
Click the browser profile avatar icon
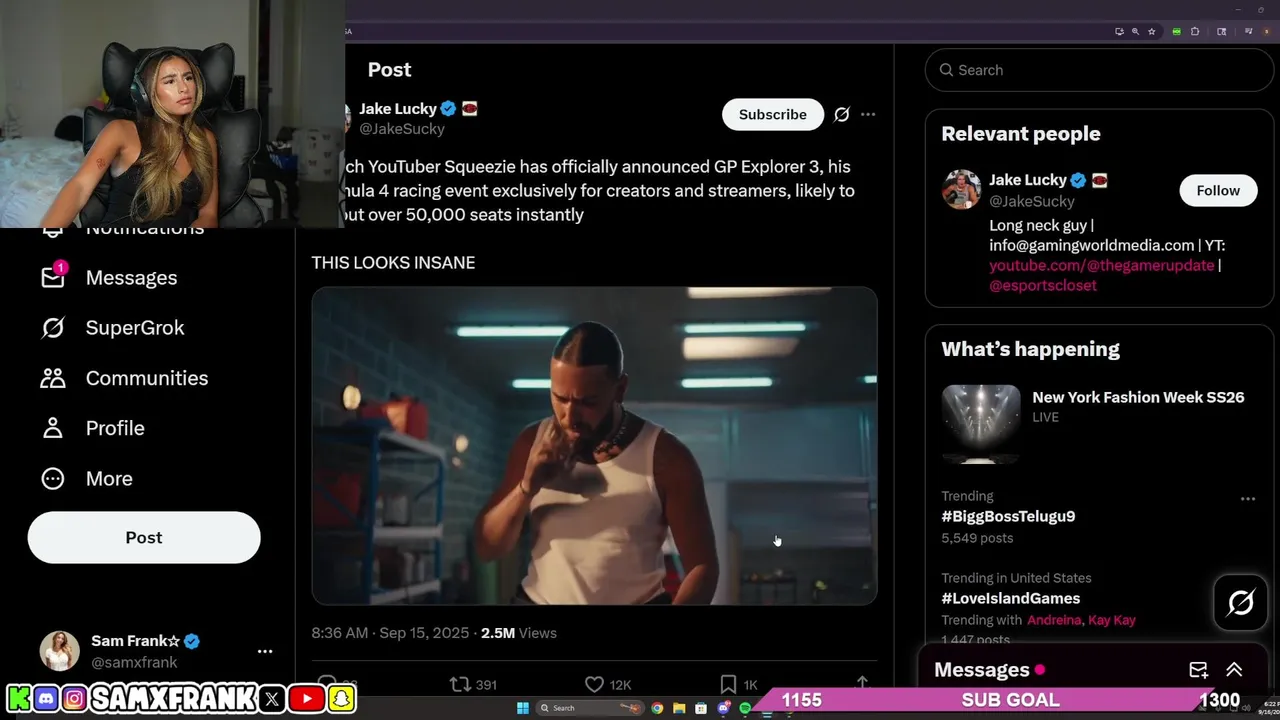click(1266, 32)
